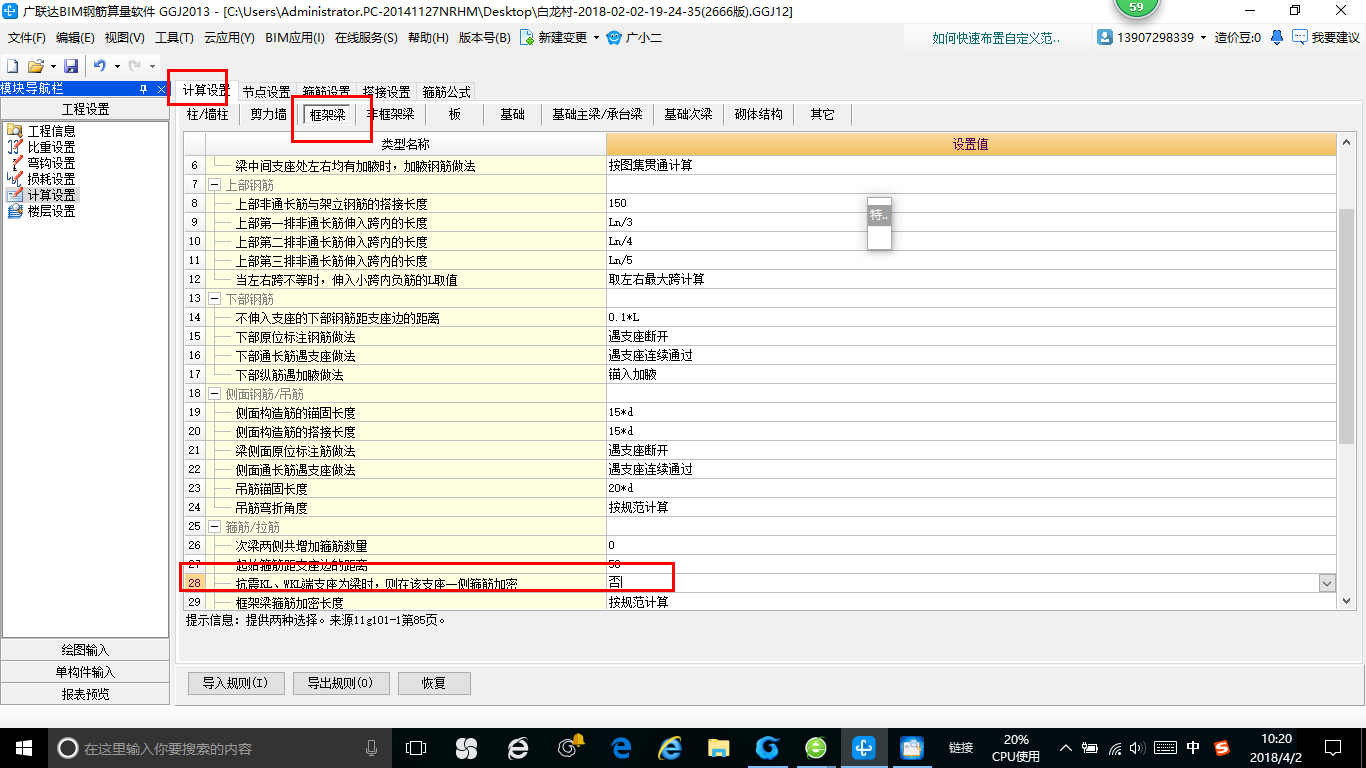The width and height of the screenshot is (1366, 768).
Task: Open the 绘图输入 module section
Action: pos(85,650)
